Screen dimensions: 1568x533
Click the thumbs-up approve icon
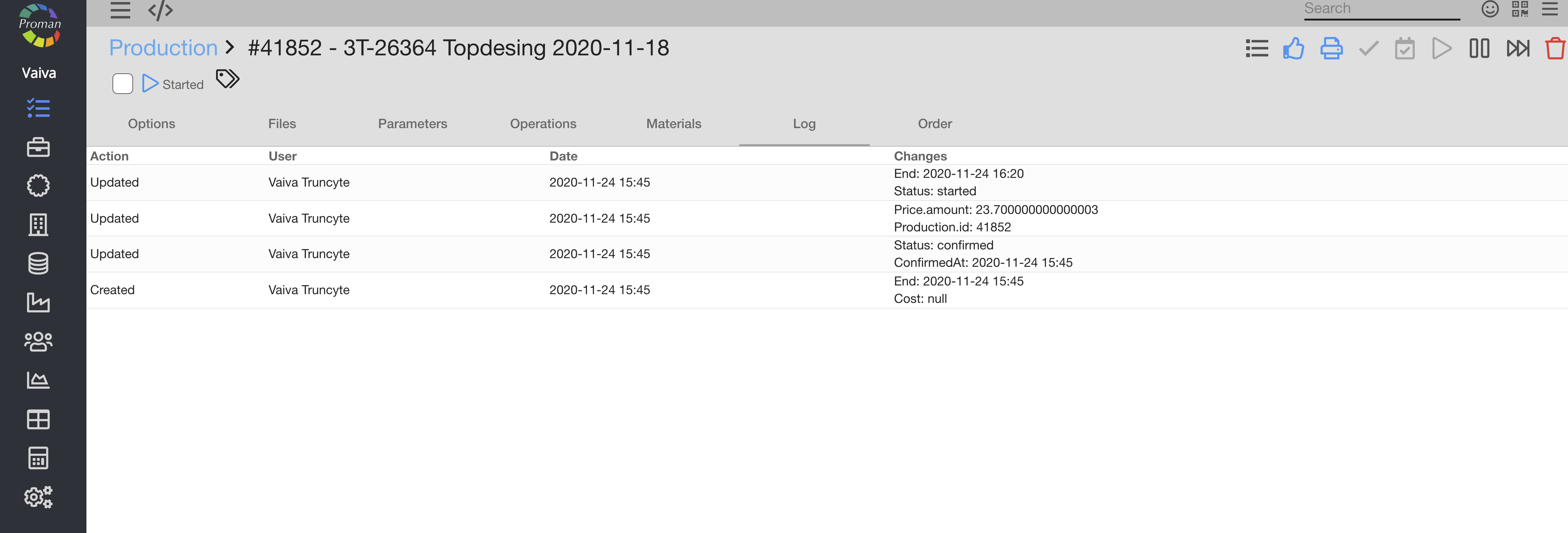pos(1294,49)
